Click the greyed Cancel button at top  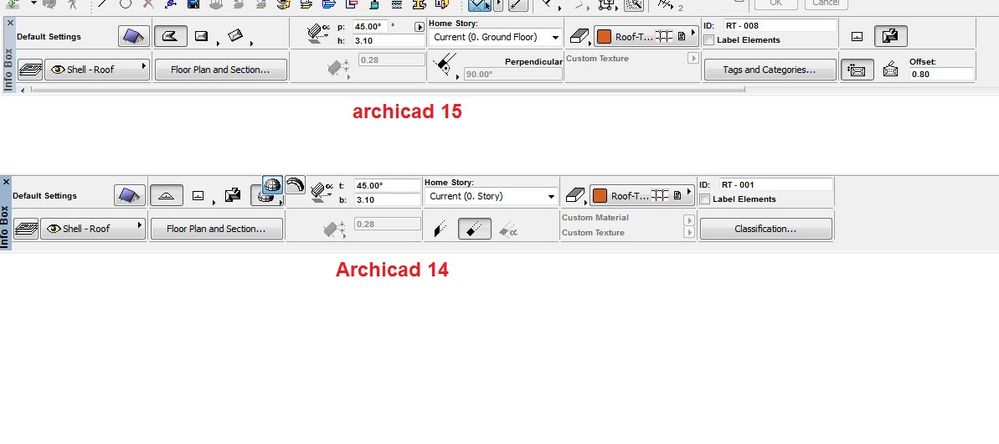[826, 3]
